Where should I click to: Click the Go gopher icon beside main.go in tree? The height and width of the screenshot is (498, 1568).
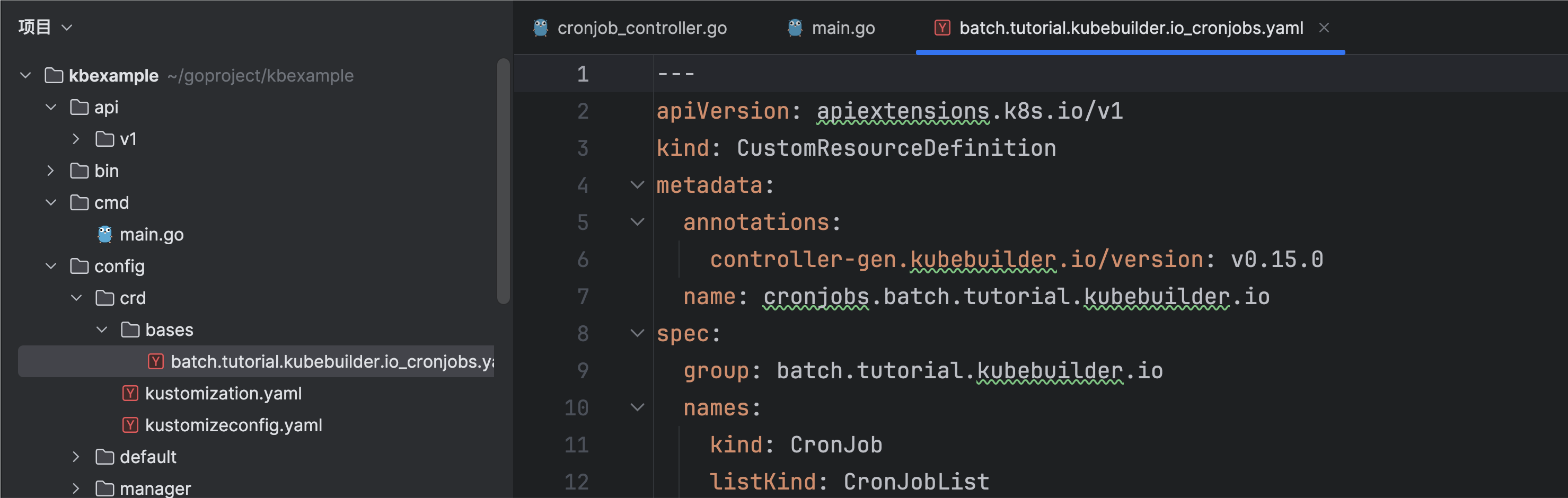point(105,234)
